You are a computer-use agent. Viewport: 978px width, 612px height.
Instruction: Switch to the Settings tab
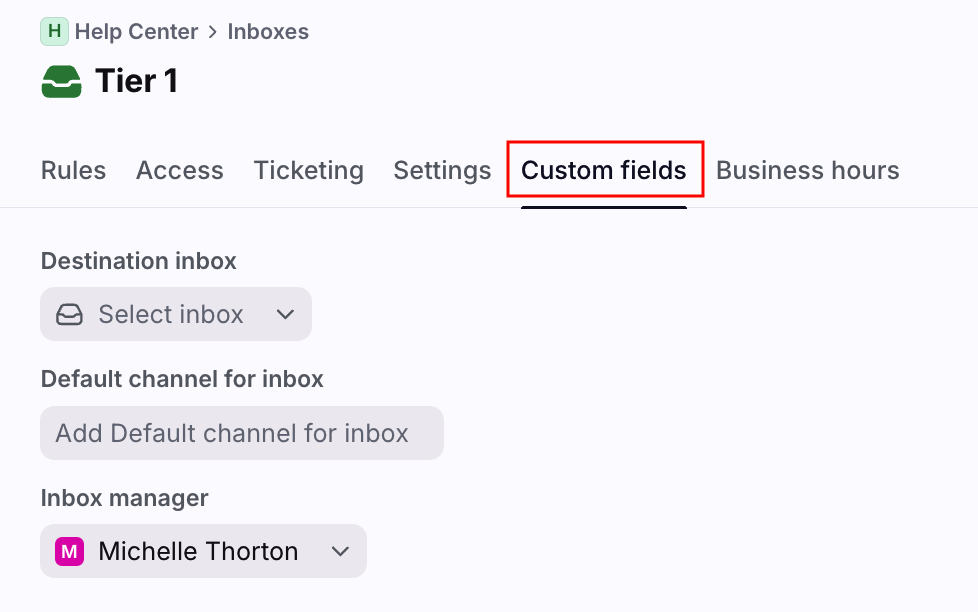[x=442, y=171]
